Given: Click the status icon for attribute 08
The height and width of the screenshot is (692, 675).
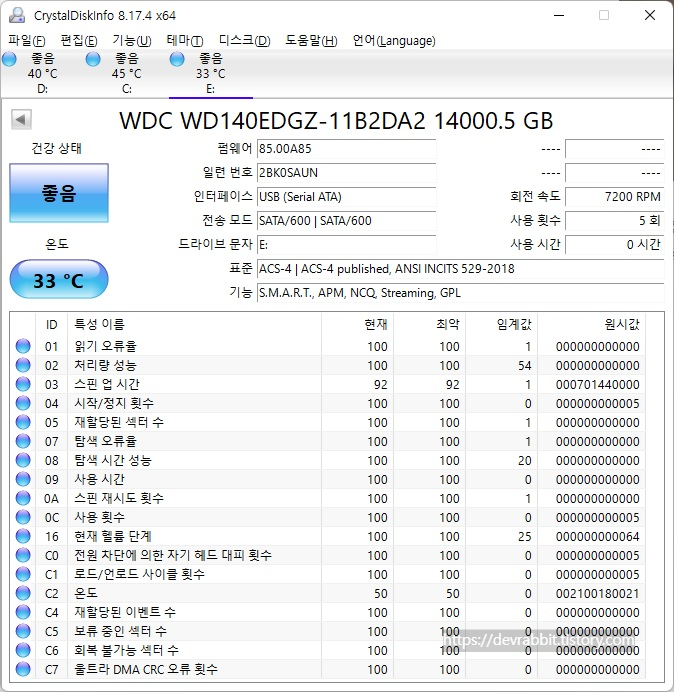Looking at the screenshot, I should 23,460.
